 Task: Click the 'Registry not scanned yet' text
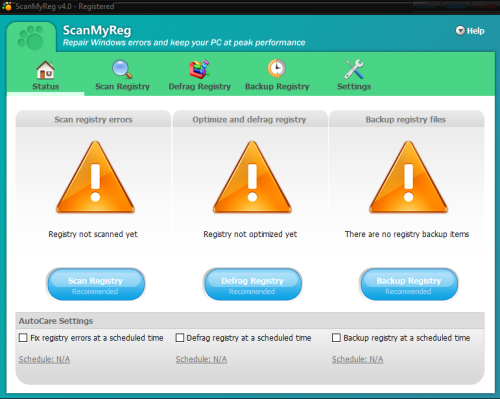[x=93, y=234]
